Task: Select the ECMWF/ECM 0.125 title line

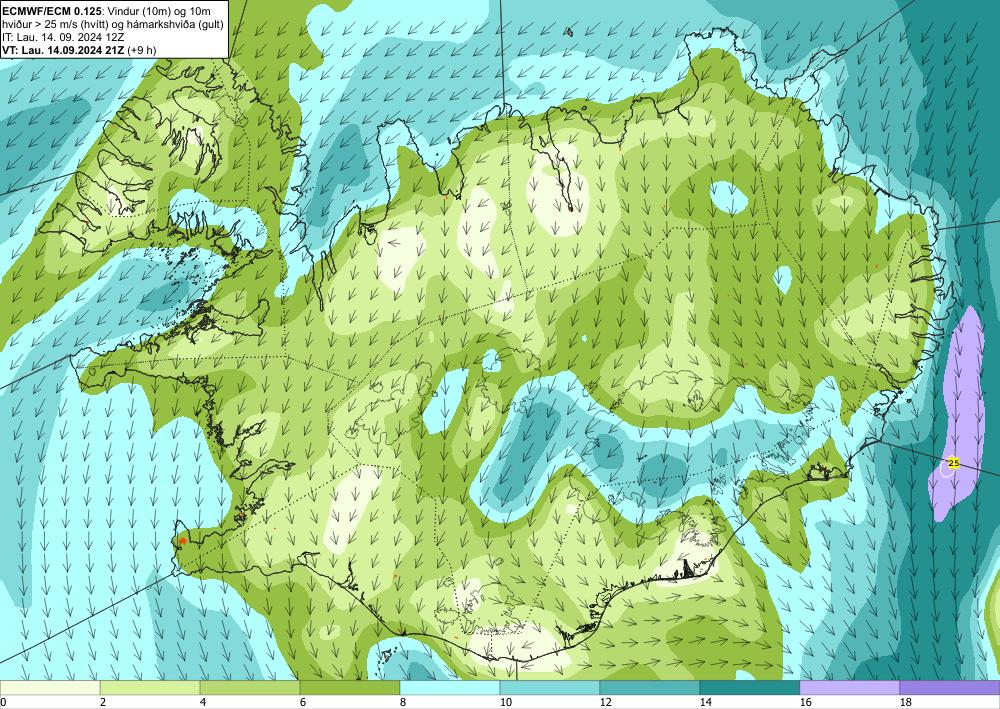Action: (107, 10)
